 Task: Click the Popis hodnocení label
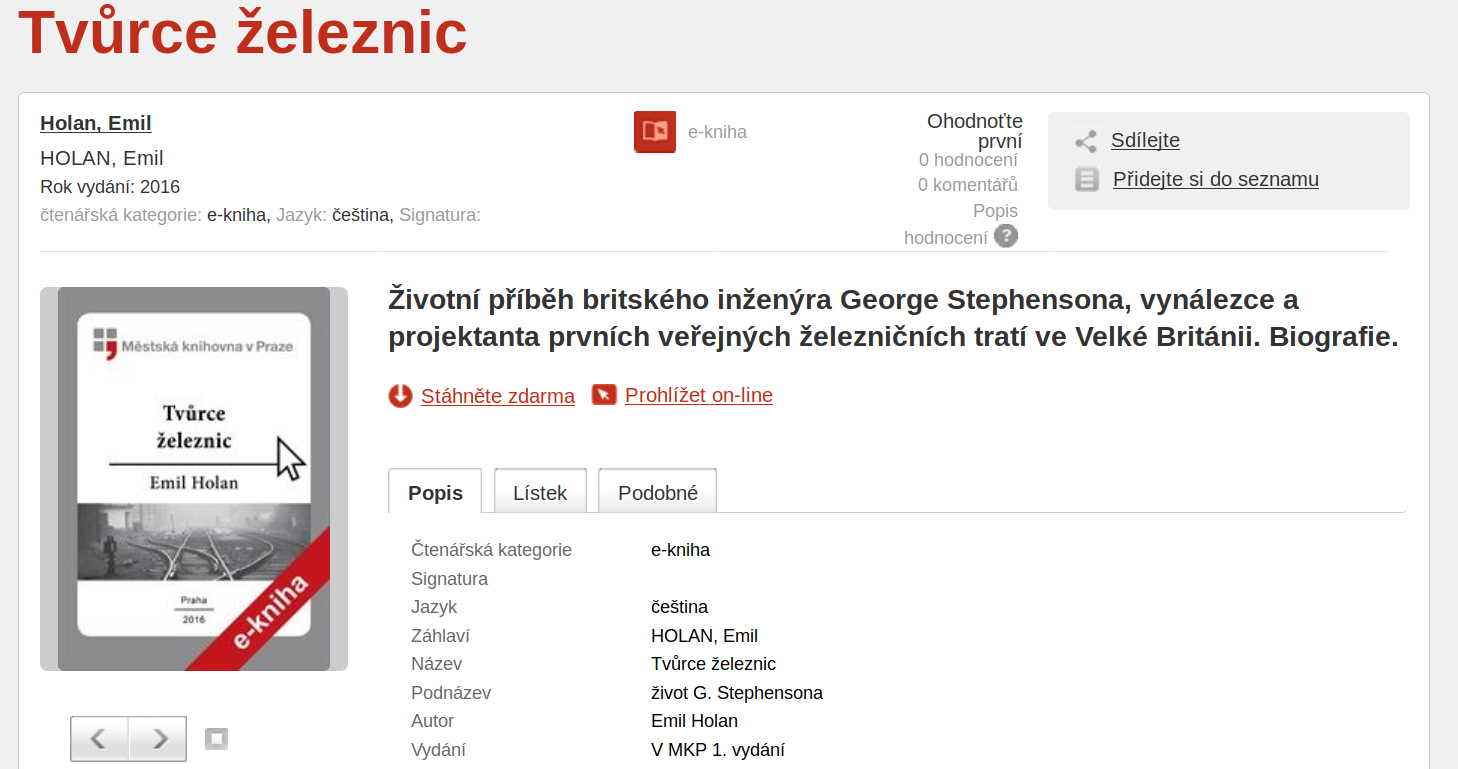click(961, 224)
